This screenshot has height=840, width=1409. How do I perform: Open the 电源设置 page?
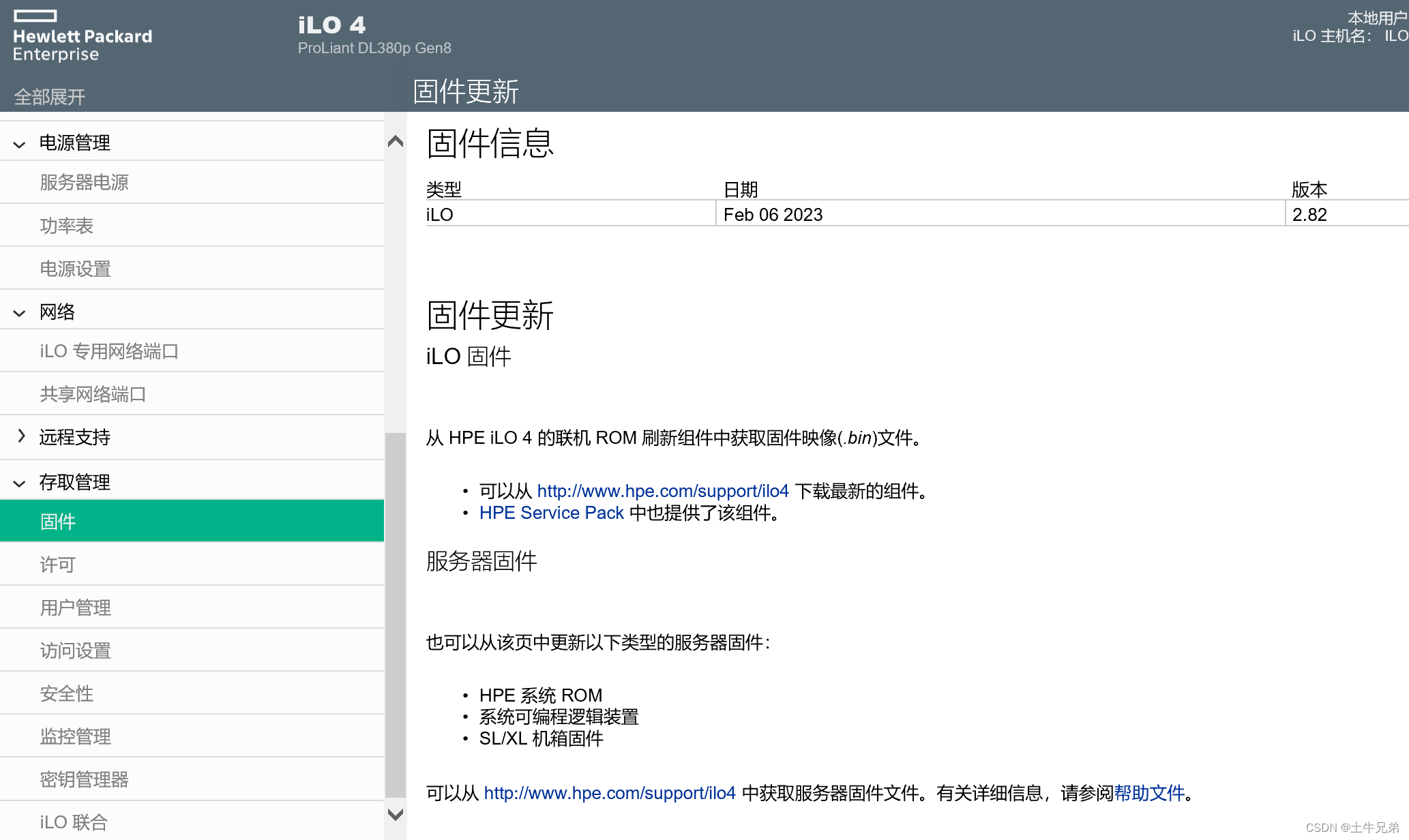point(75,269)
